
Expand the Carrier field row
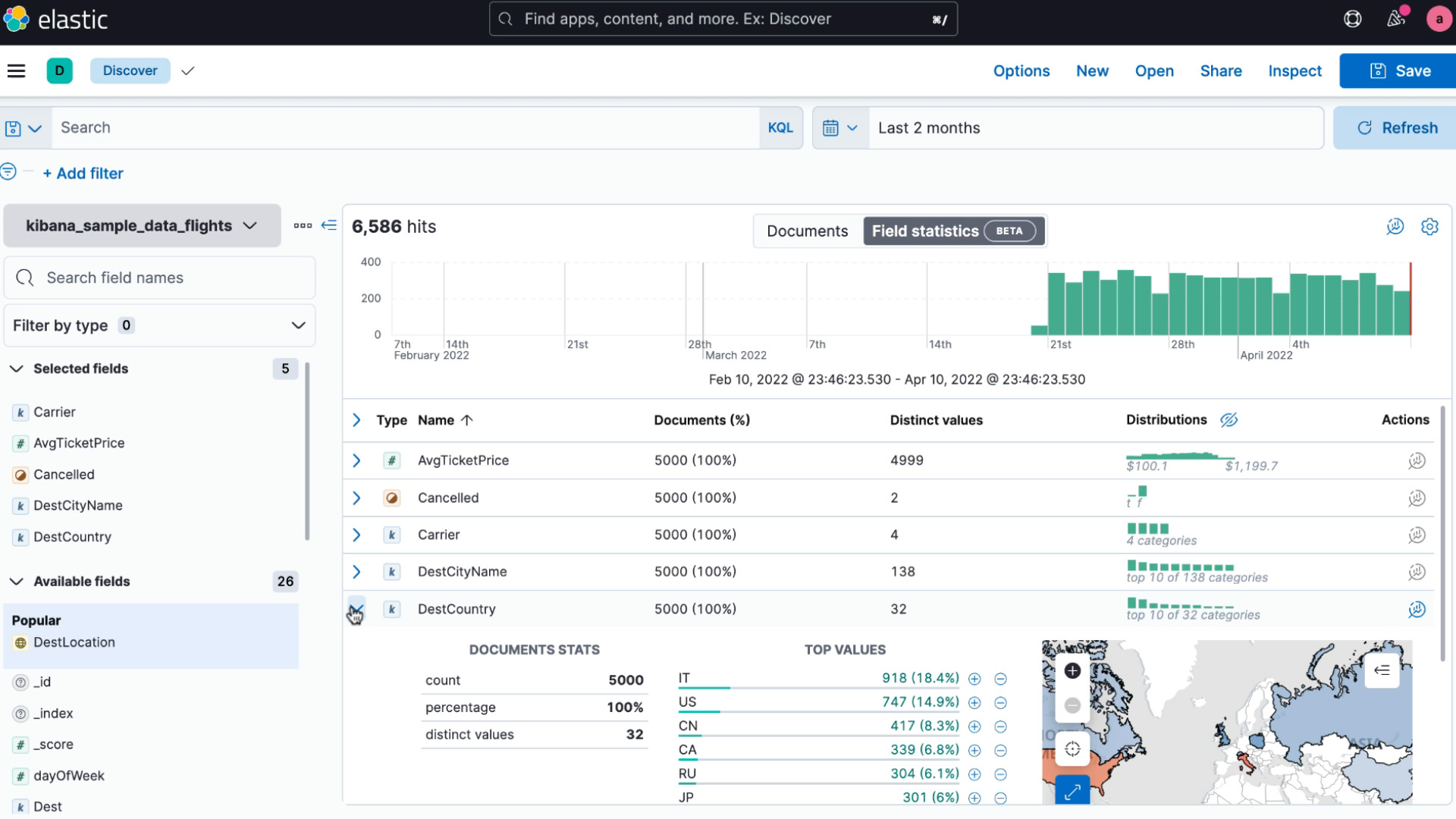click(x=356, y=534)
